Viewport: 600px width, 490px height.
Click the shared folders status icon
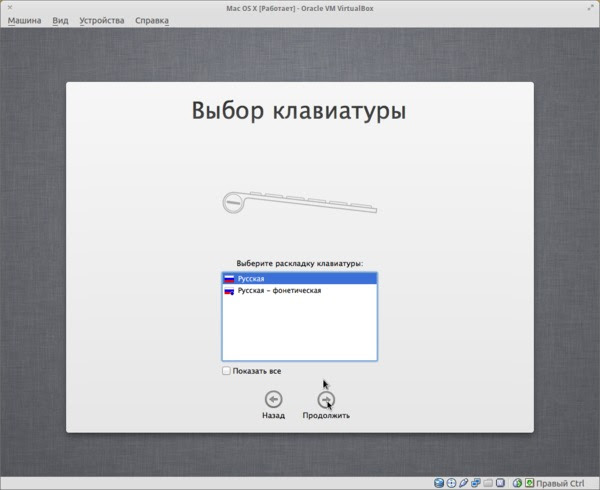[x=488, y=483]
